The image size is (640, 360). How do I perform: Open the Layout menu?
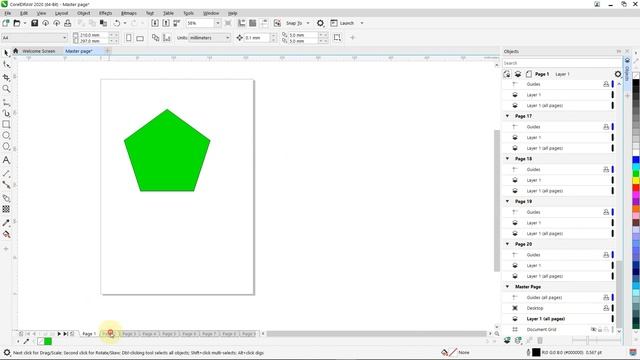62,13
